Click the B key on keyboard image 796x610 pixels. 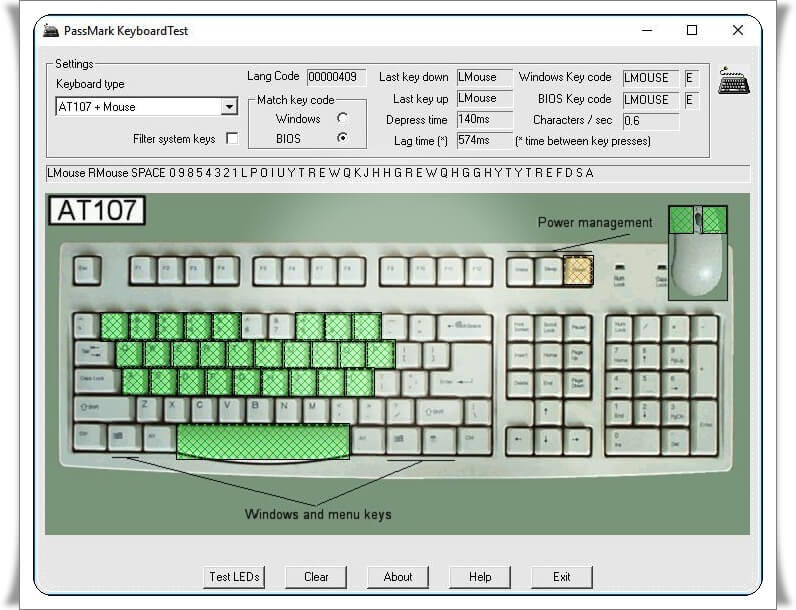click(258, 409)
